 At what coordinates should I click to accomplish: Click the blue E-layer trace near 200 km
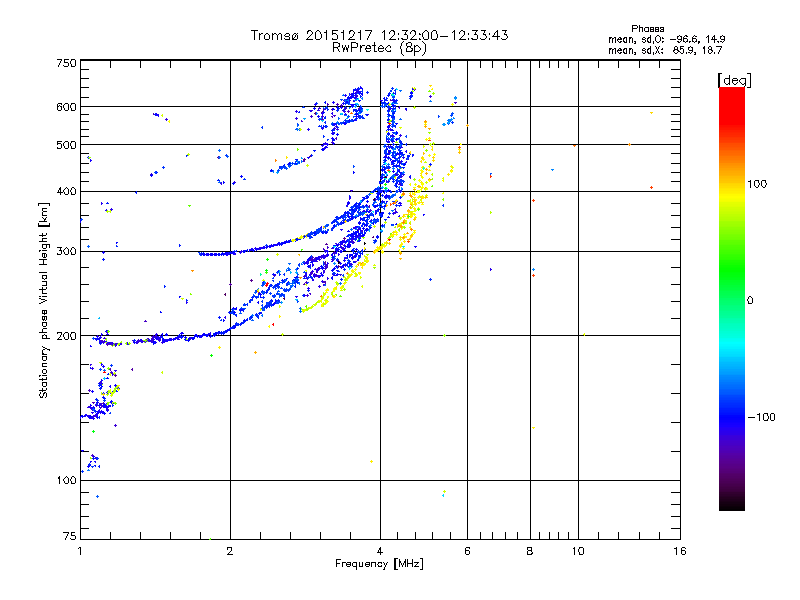point(163,338)
